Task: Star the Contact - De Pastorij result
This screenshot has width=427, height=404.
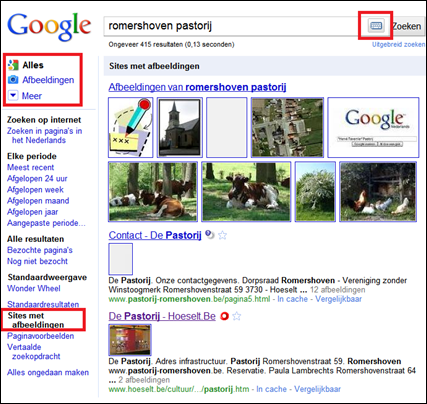Action: [222, 235]
